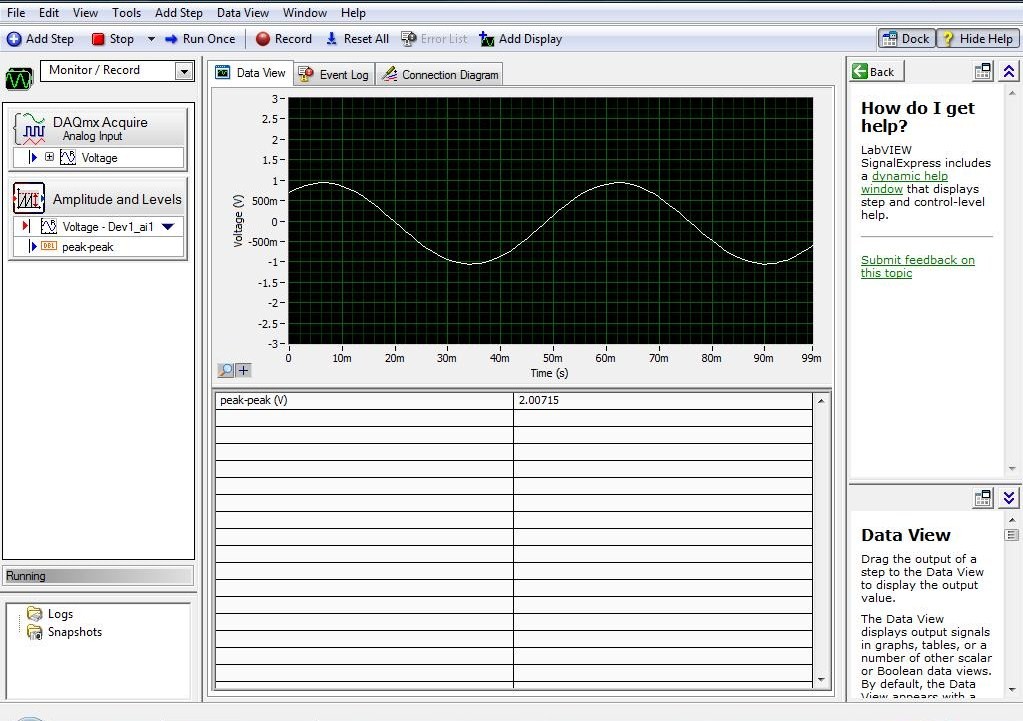This screenshot has height=721, width=1023.
Task: Toggle the Dock window button
Action: pyautogui.click(x=906, y=39)
